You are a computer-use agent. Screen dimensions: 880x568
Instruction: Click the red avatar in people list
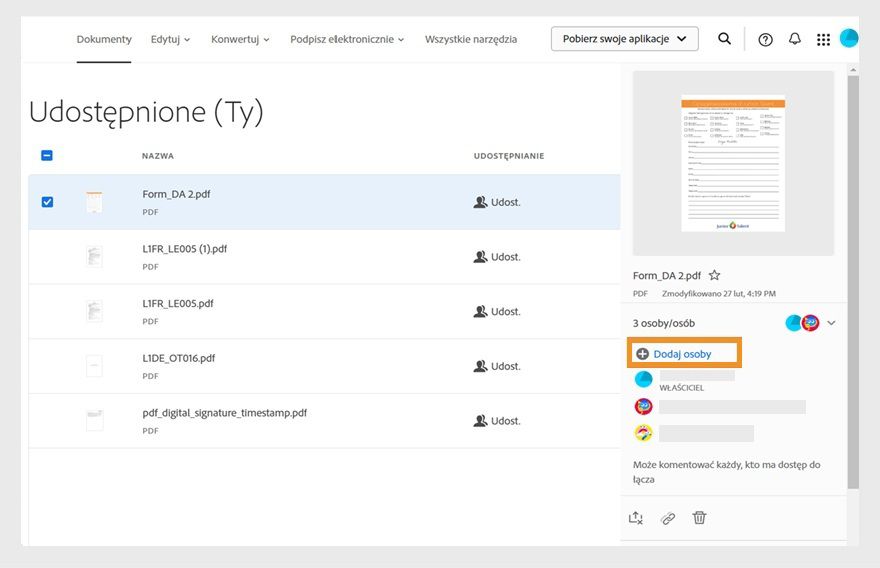(x=643, y=406)
